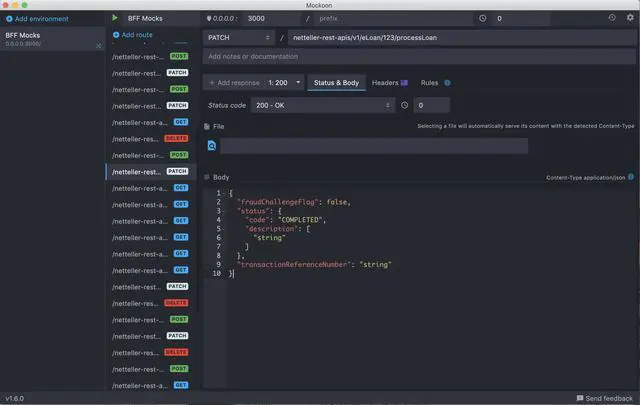This screenshot has width=640, height=405.
Task: Click the 0.0.0.0 host address label
Action: point(223,18)
